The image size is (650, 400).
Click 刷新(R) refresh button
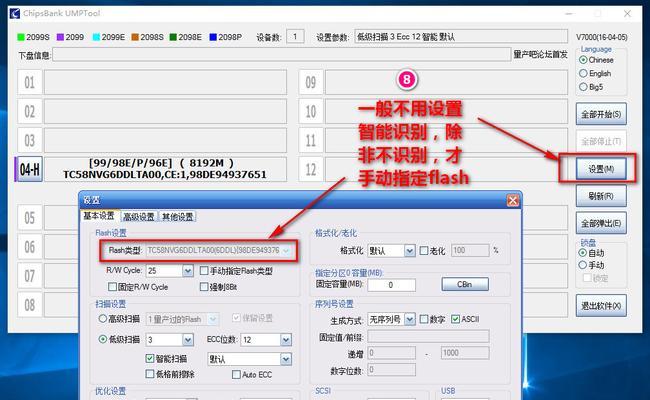point(601,196)
